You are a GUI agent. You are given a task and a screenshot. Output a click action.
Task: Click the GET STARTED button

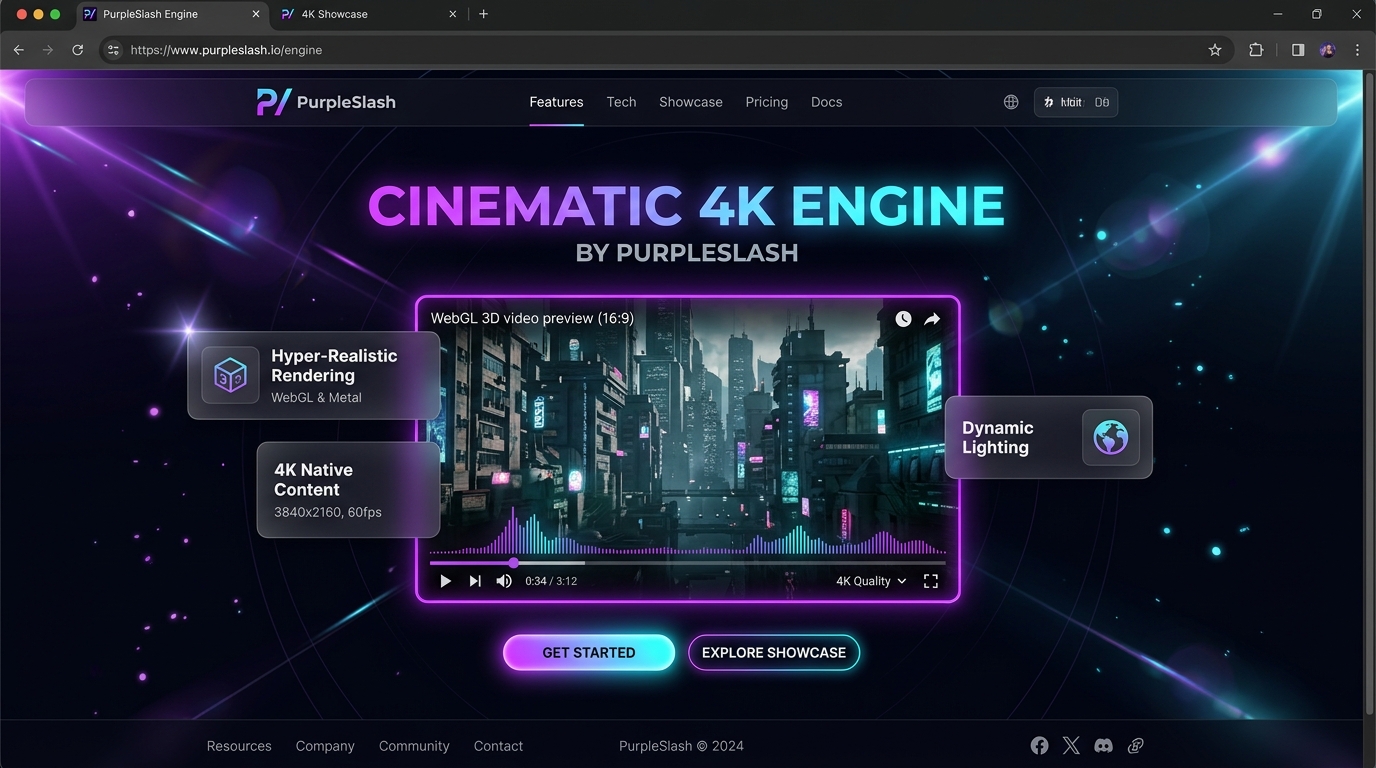point(589,653)
